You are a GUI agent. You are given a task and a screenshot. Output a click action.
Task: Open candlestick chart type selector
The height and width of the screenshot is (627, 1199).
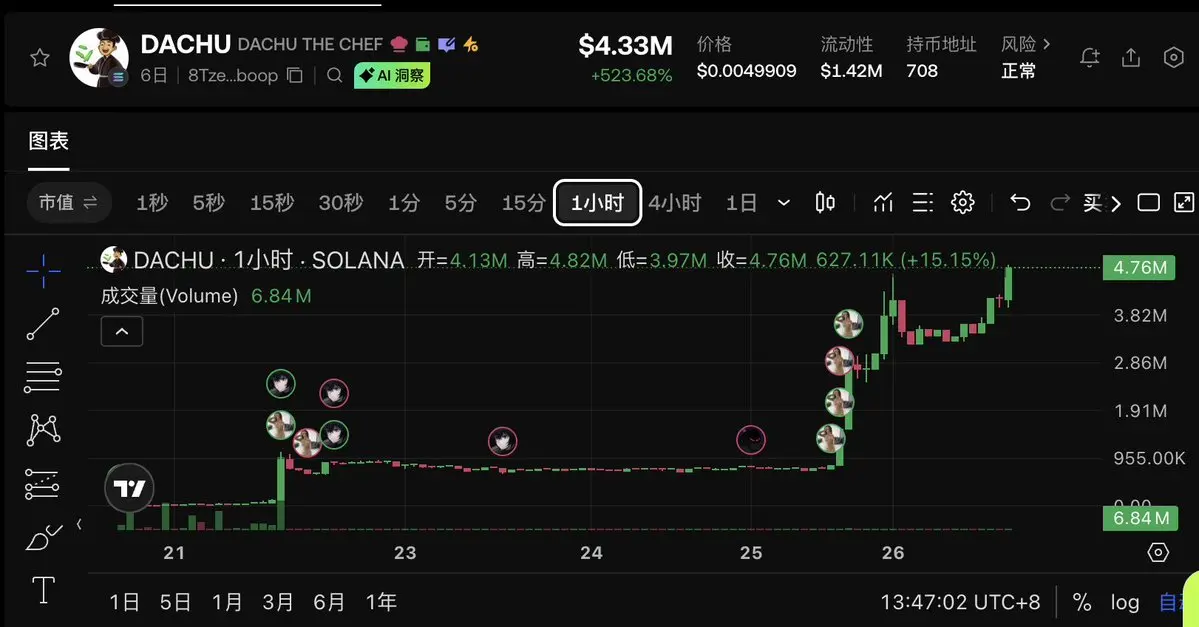point(825,203)
